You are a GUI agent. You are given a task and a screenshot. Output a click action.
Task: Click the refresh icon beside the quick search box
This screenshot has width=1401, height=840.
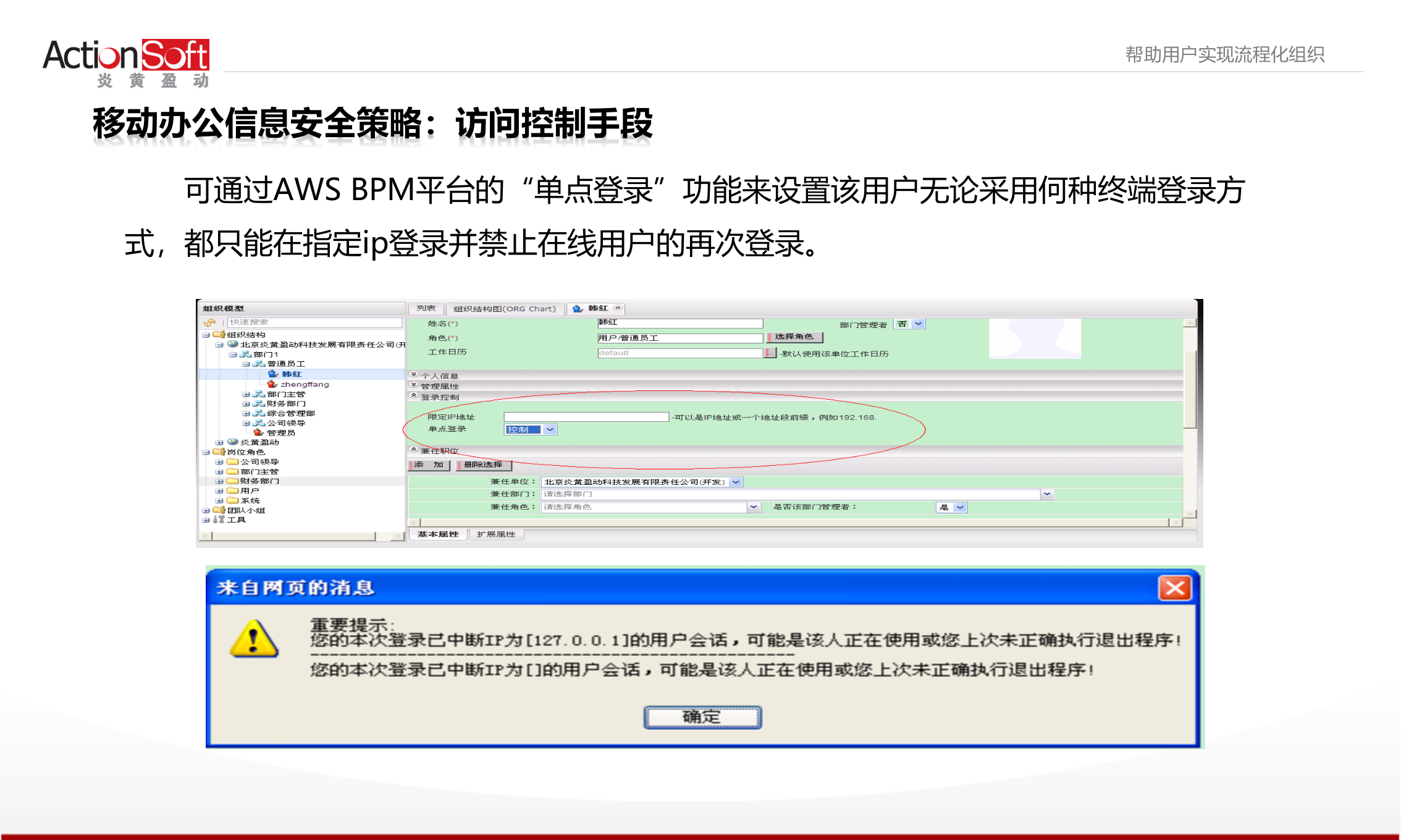point(210,322)
